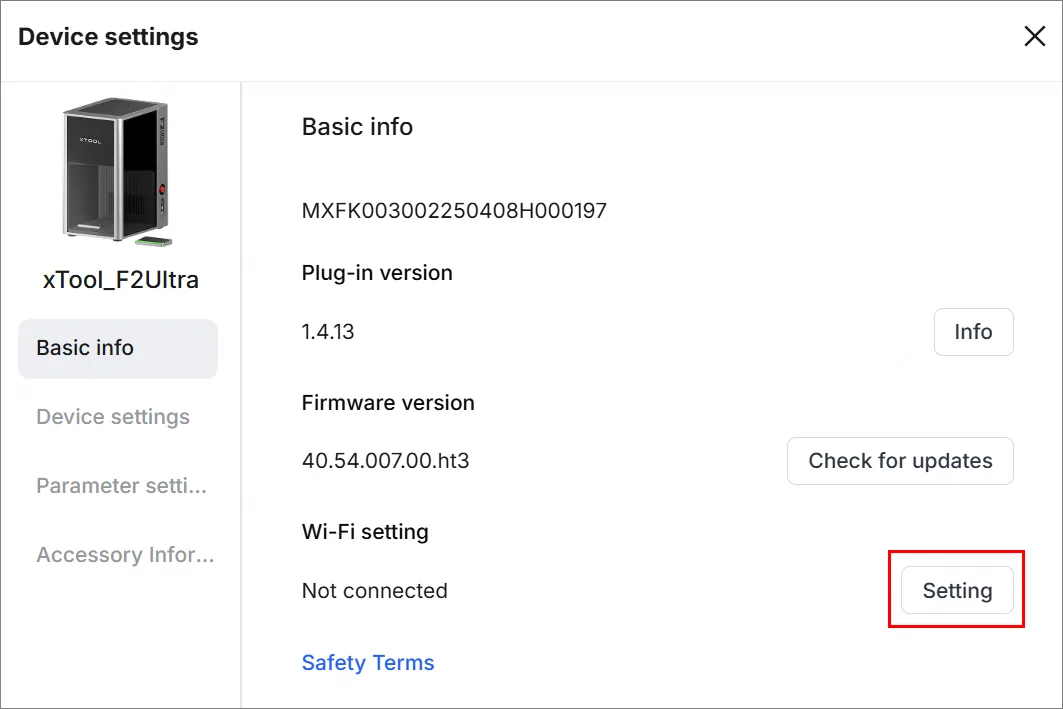
Task: Click the Plug-in version label
Action: pos(377,272)
